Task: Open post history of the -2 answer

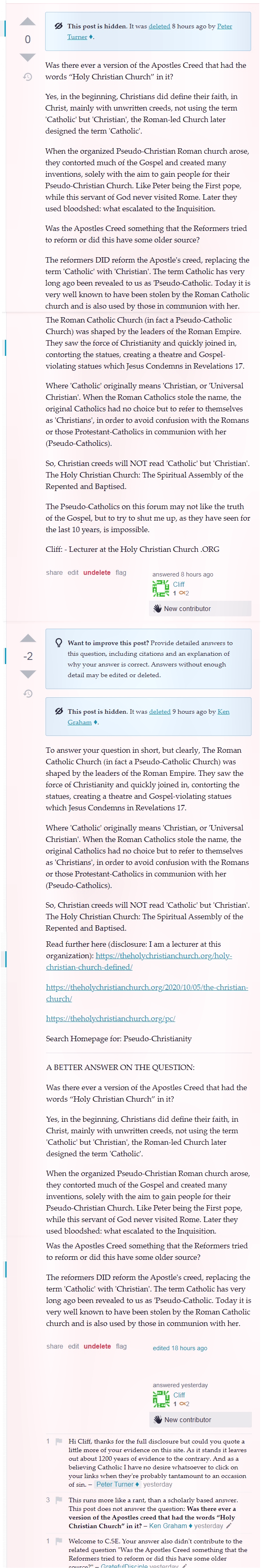Action: [x=28, y=693]
